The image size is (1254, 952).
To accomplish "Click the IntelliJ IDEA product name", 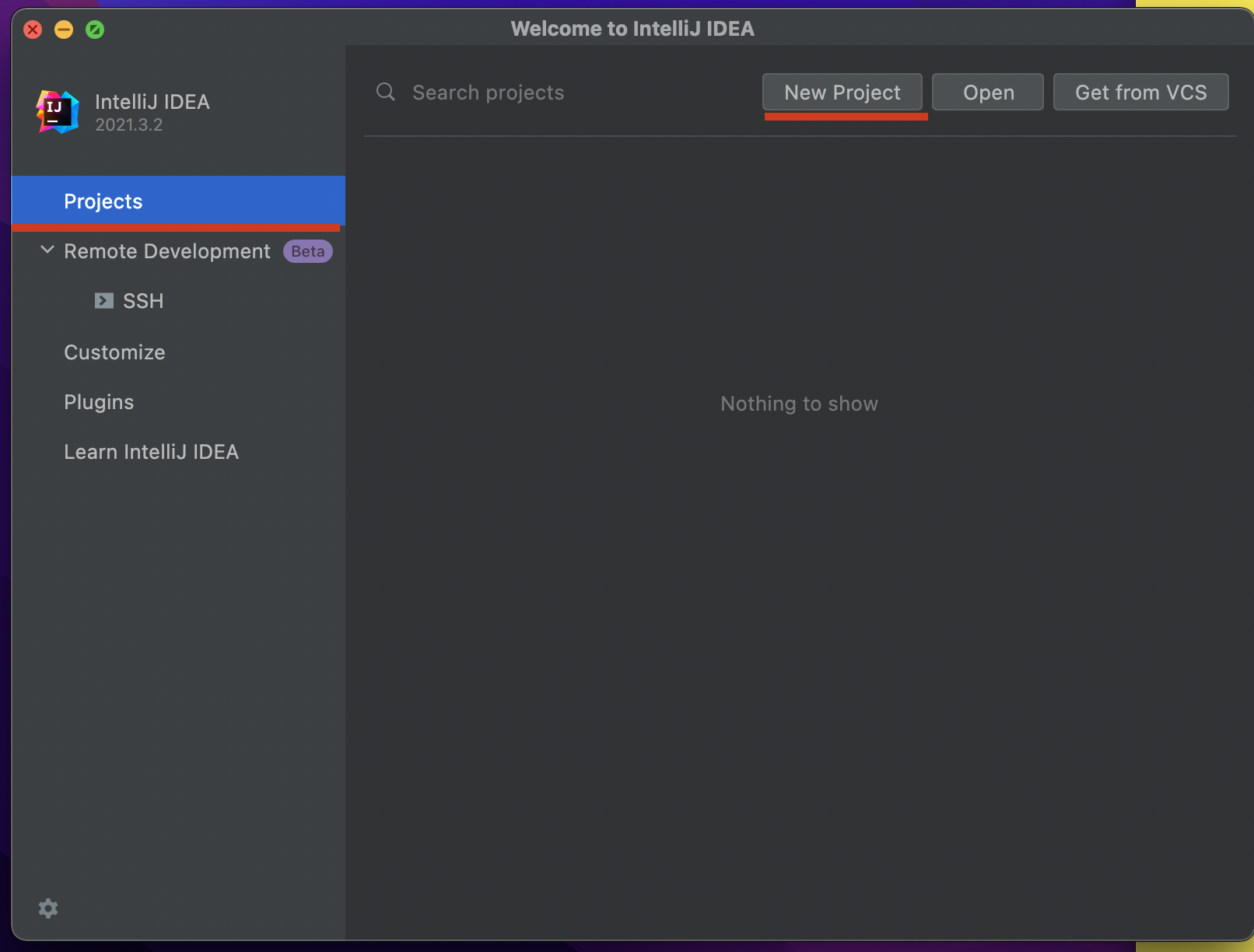I will point(152,102).
